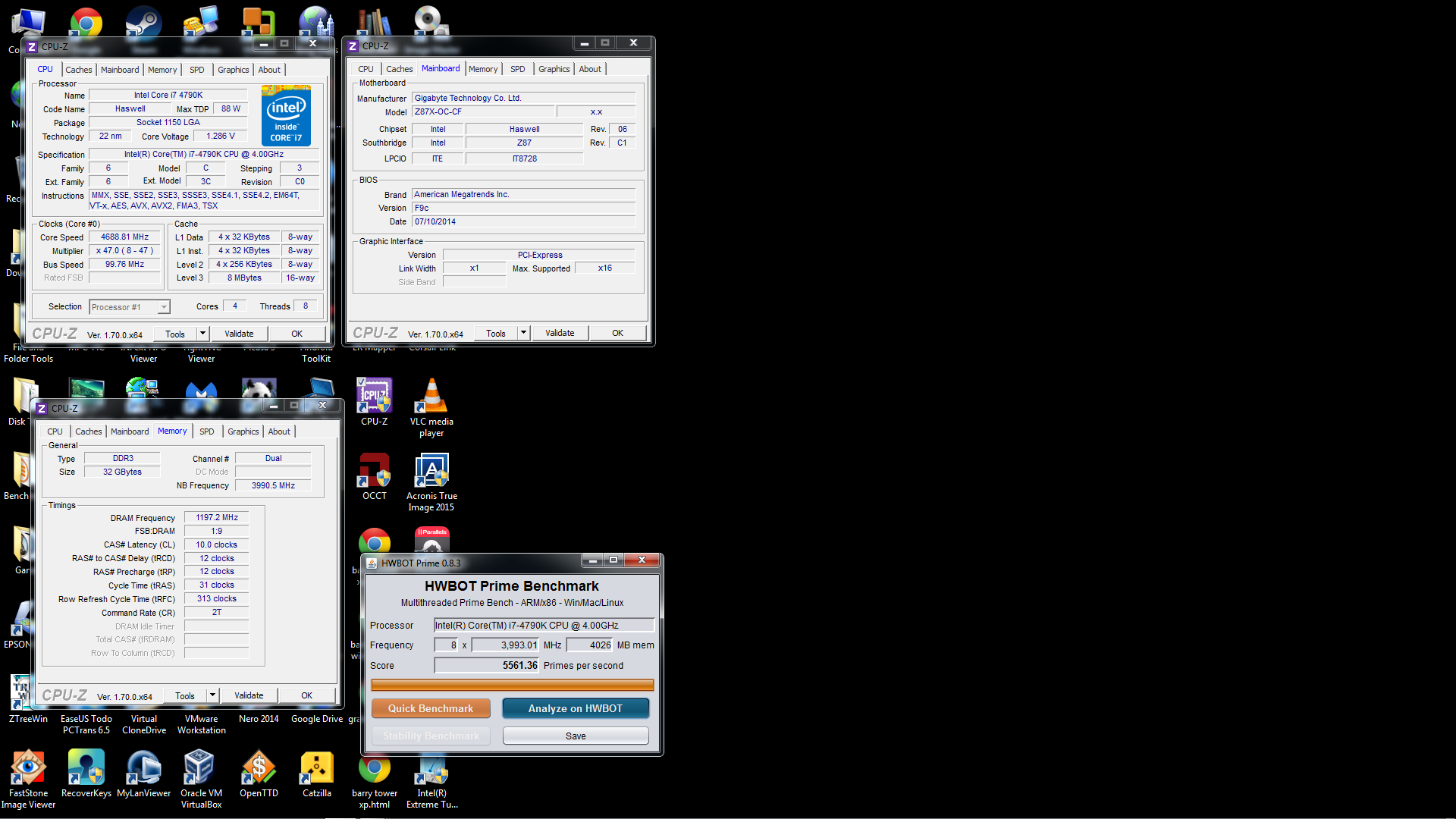Screen dimensions: 1456x819
Task: Click the panda desktop icon behind Memory window
Action: point(259,388)
